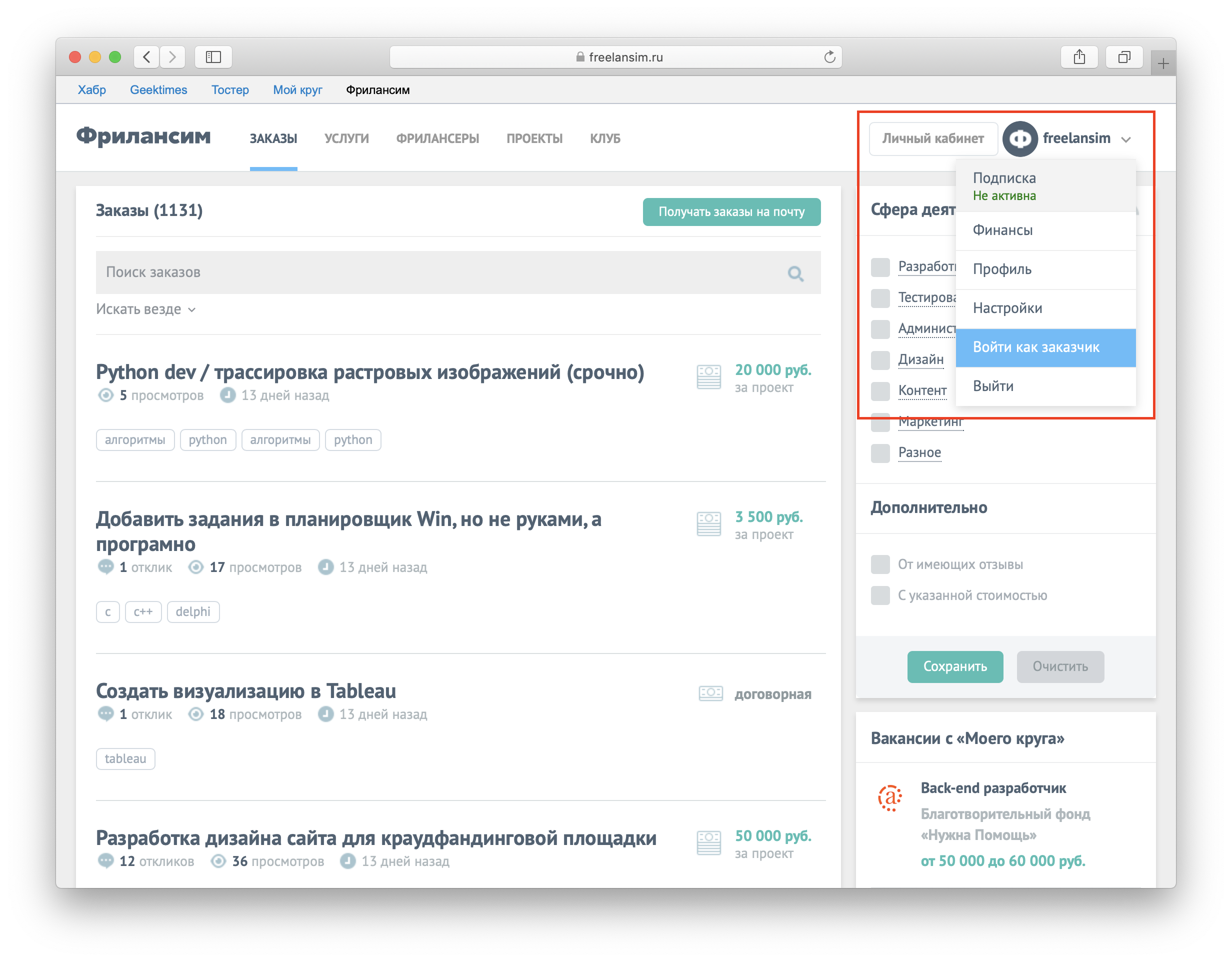
Task: Click the Safari share icon
Action: (x=1078, y=57)
